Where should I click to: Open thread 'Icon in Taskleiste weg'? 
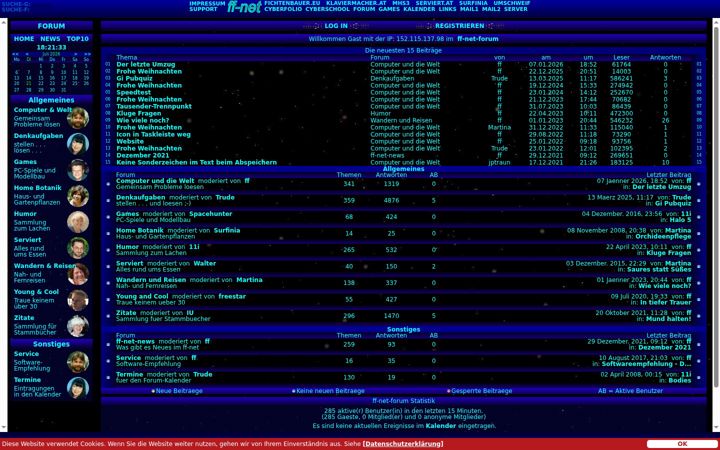pos(153,135)
